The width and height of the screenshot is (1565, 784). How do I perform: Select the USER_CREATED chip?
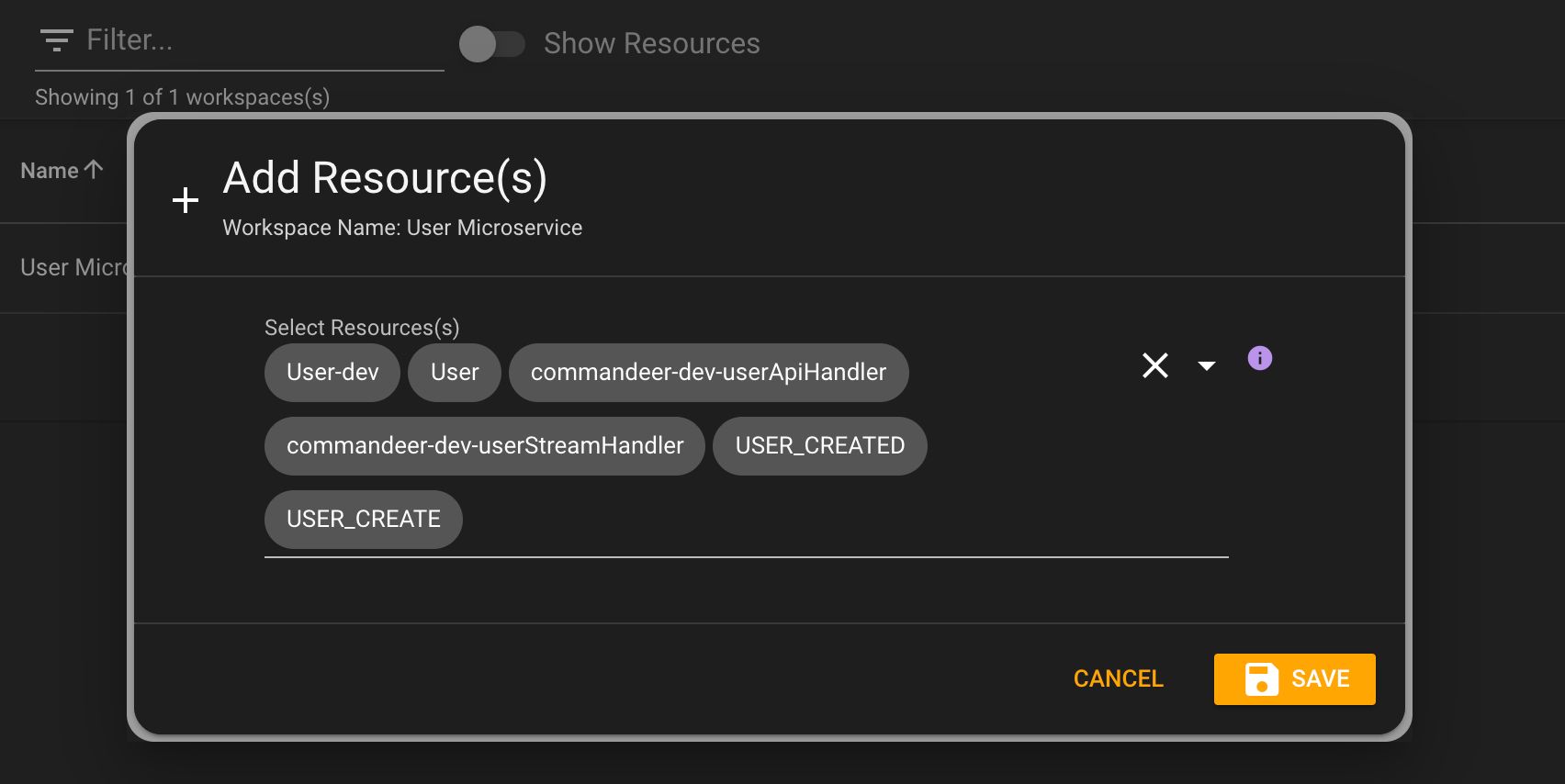point(820,446)
